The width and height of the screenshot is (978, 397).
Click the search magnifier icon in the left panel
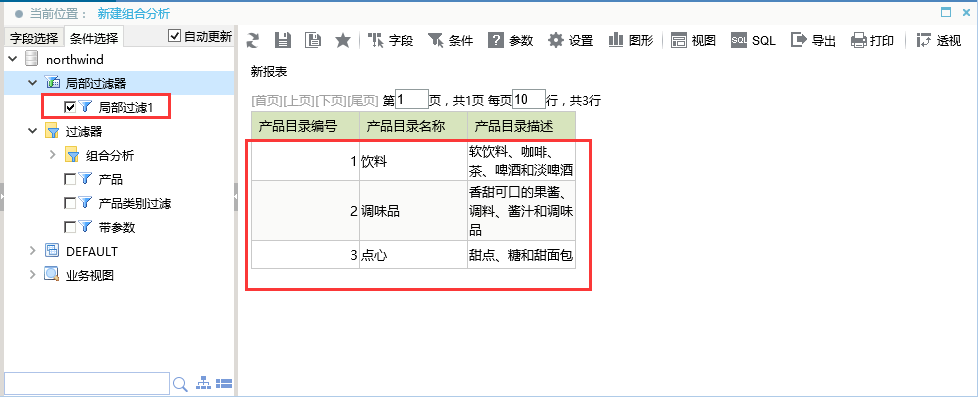[x=180, y=384]
